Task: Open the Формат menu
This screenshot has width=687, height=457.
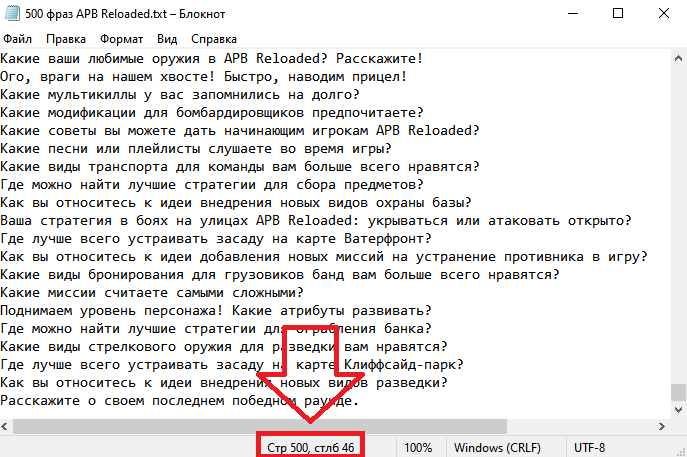Action: (x=121, y=39)
